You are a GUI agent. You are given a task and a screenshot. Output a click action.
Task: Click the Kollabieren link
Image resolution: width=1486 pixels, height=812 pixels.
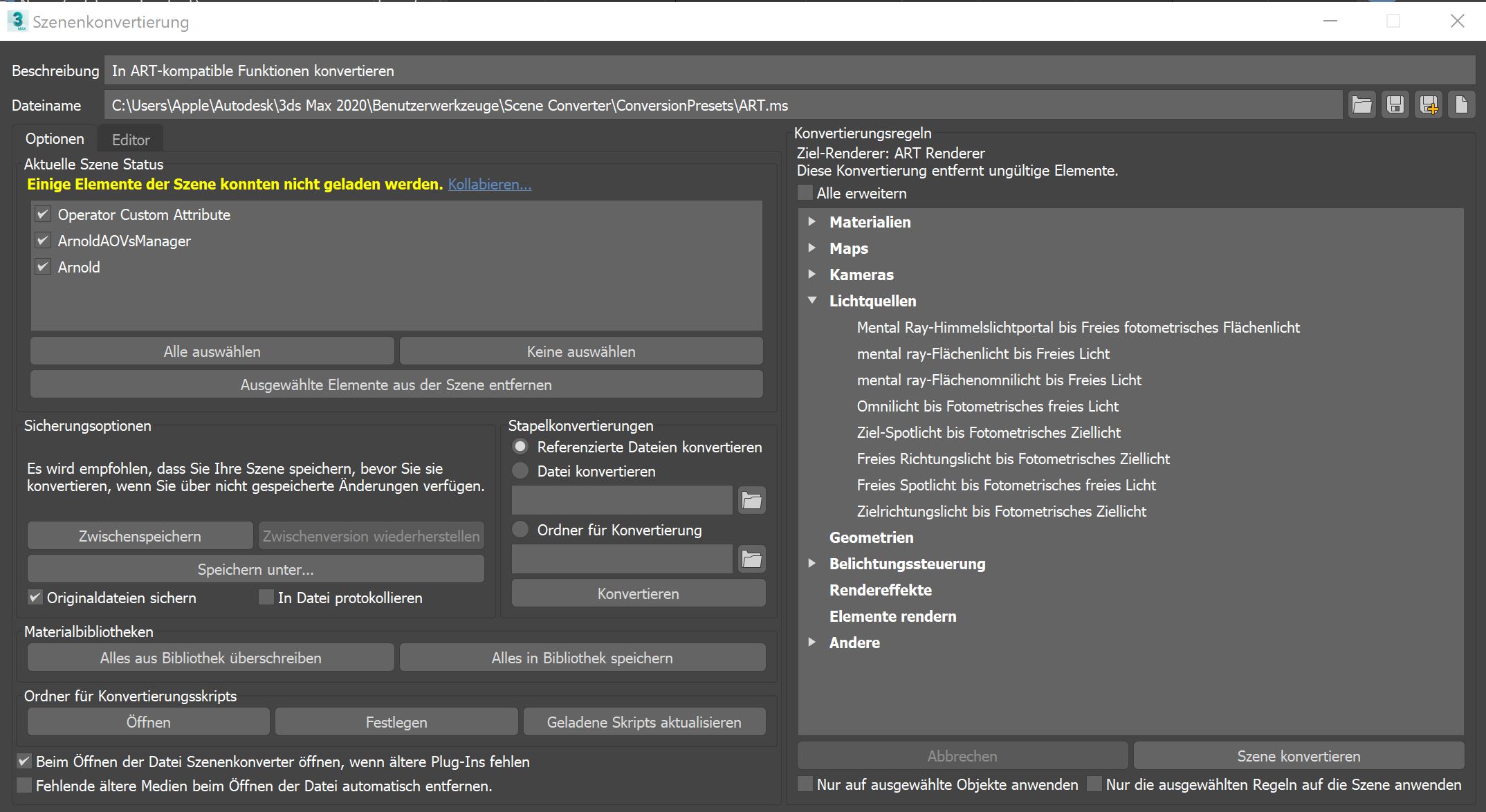click(x=490, y=185)
